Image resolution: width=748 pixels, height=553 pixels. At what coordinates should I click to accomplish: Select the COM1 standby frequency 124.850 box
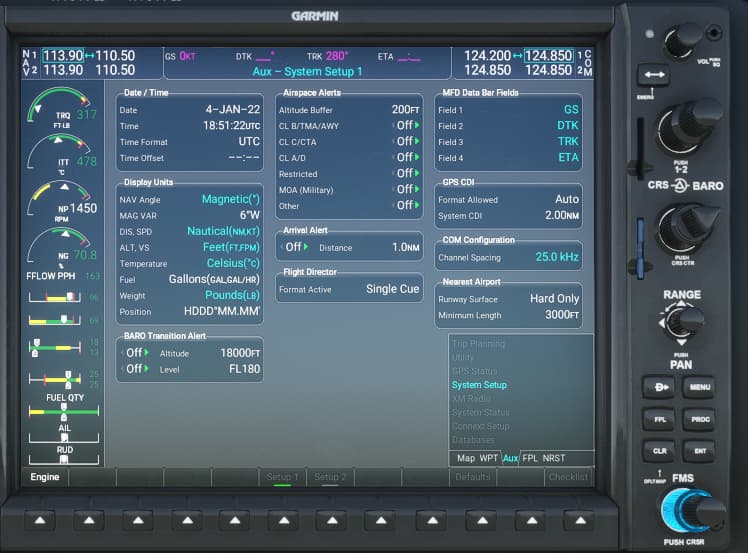pos(549,56)
